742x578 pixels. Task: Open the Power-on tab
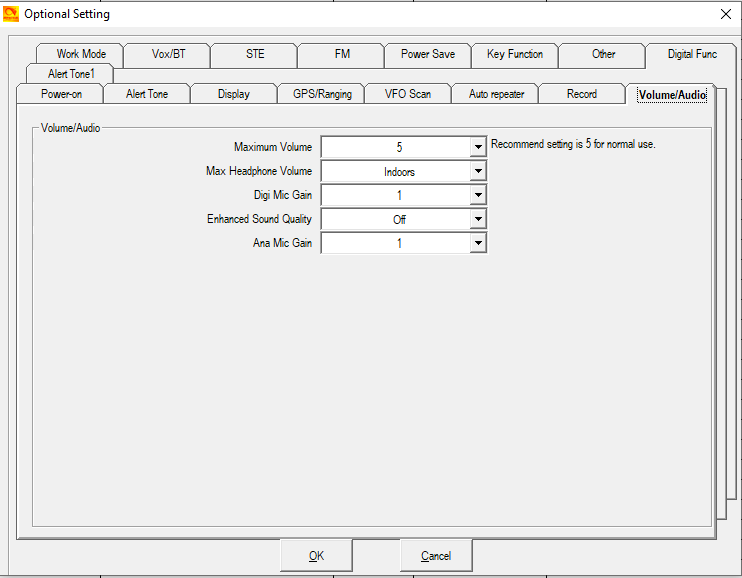click(61, 94)
